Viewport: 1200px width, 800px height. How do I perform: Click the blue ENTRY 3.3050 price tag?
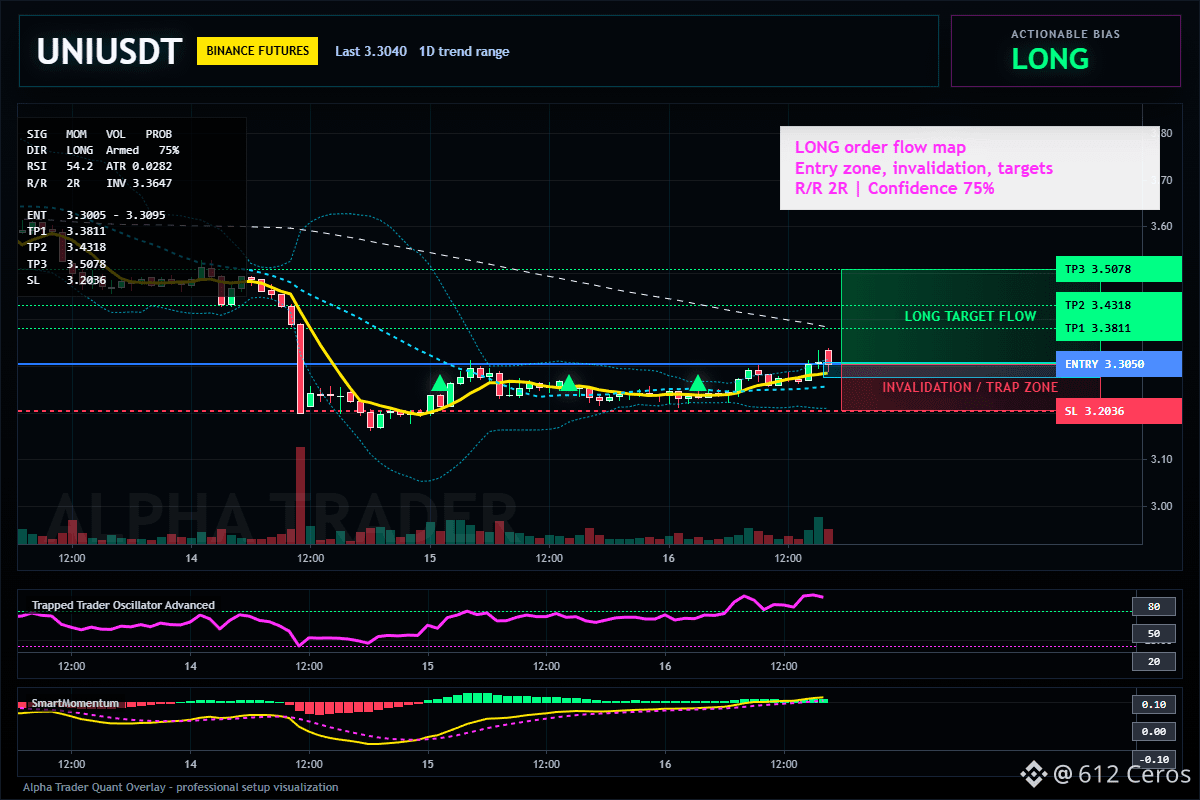(x=1118, y=364)
